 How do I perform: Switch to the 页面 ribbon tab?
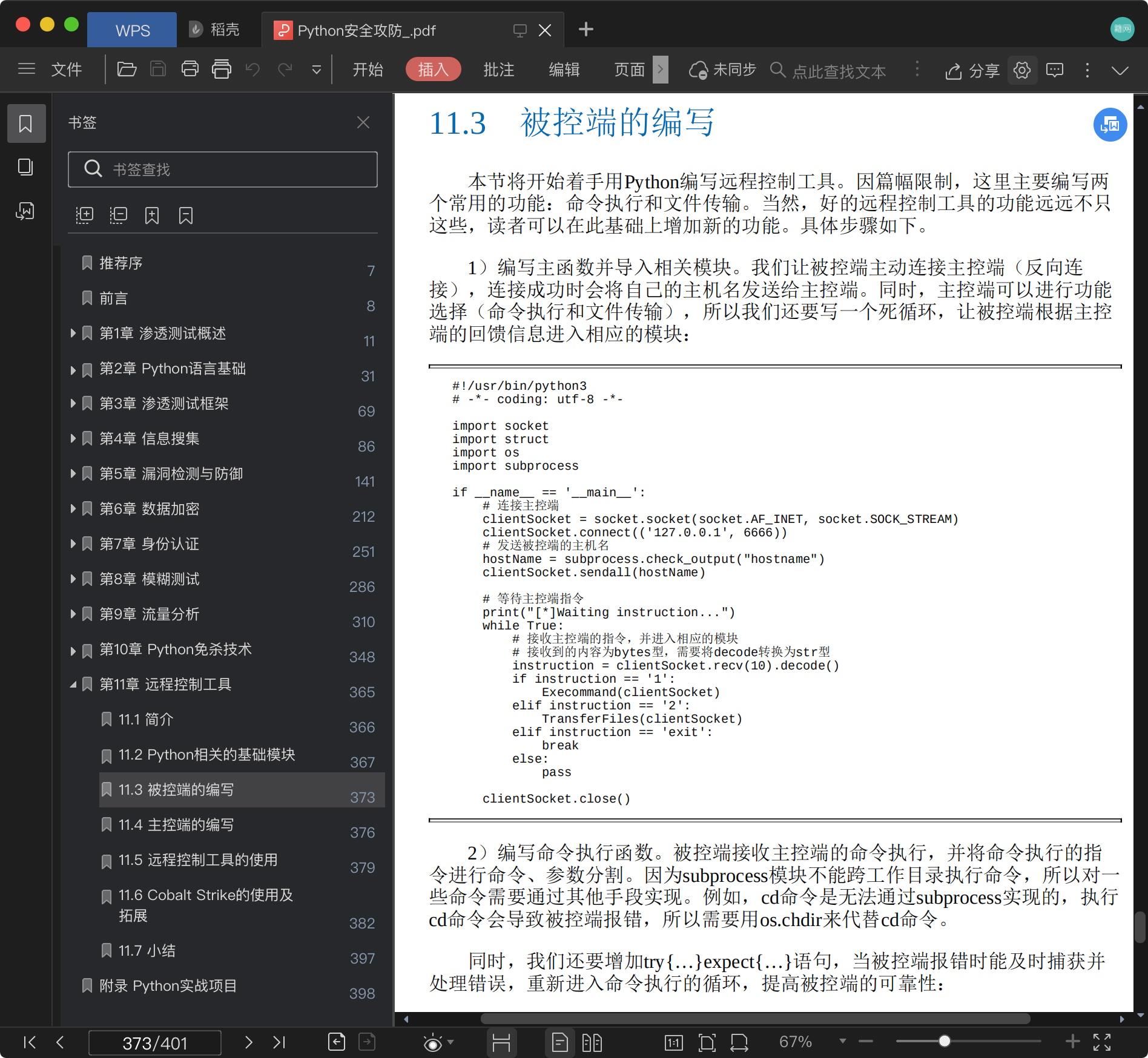(x=629, y=70)
